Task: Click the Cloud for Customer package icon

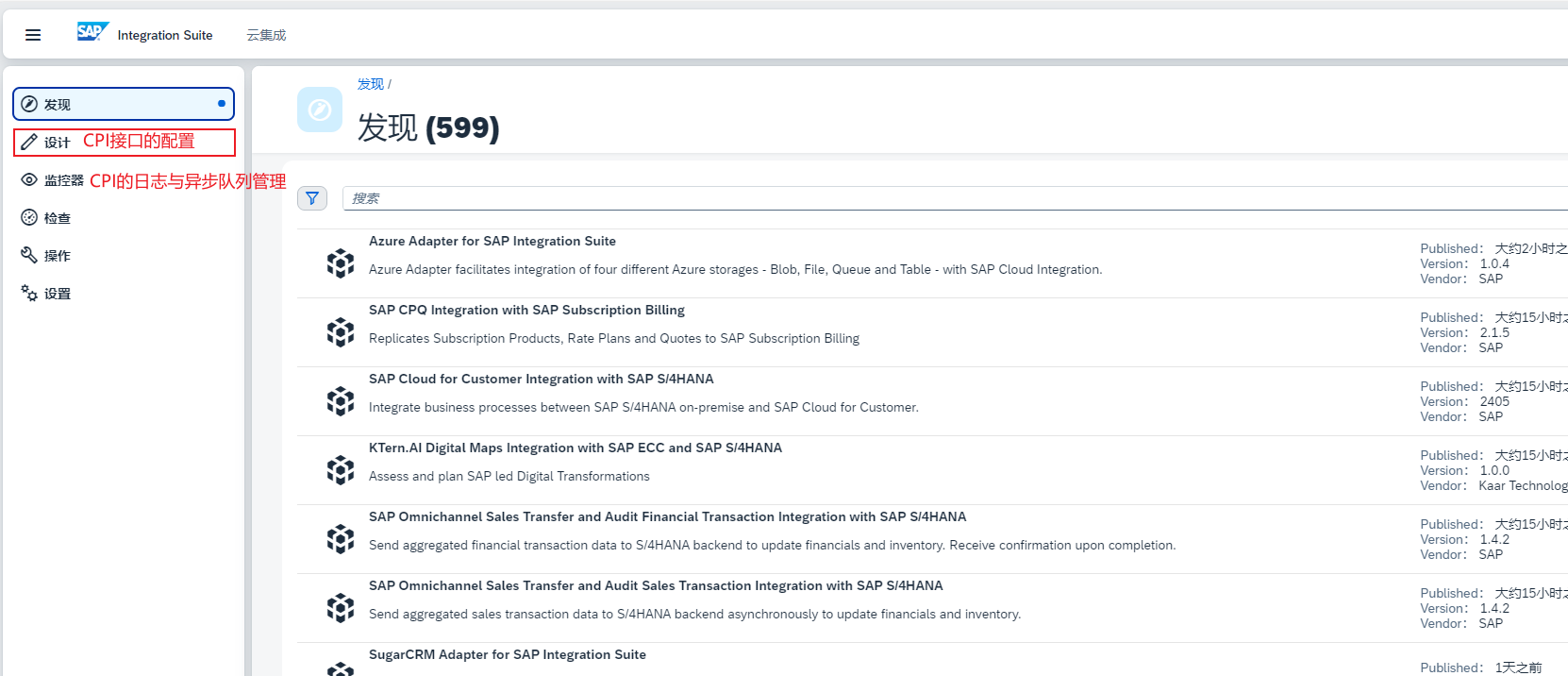Action: pyautogui.click(x=341, y=401)
